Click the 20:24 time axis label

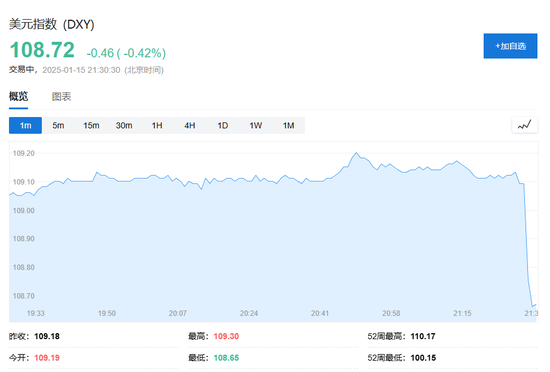[x=249, y=313]
